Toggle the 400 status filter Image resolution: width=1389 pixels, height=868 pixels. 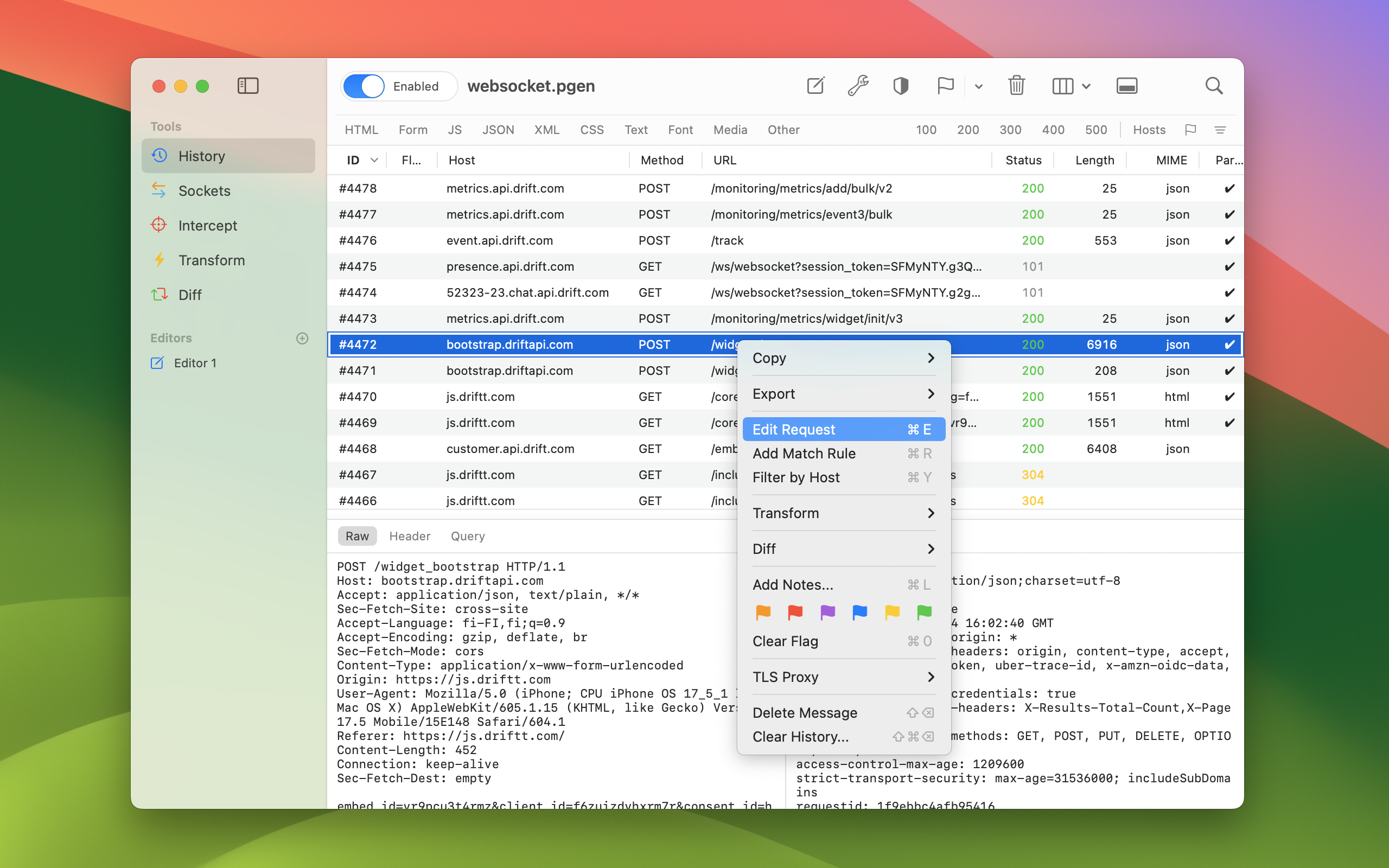point(1053,130)
